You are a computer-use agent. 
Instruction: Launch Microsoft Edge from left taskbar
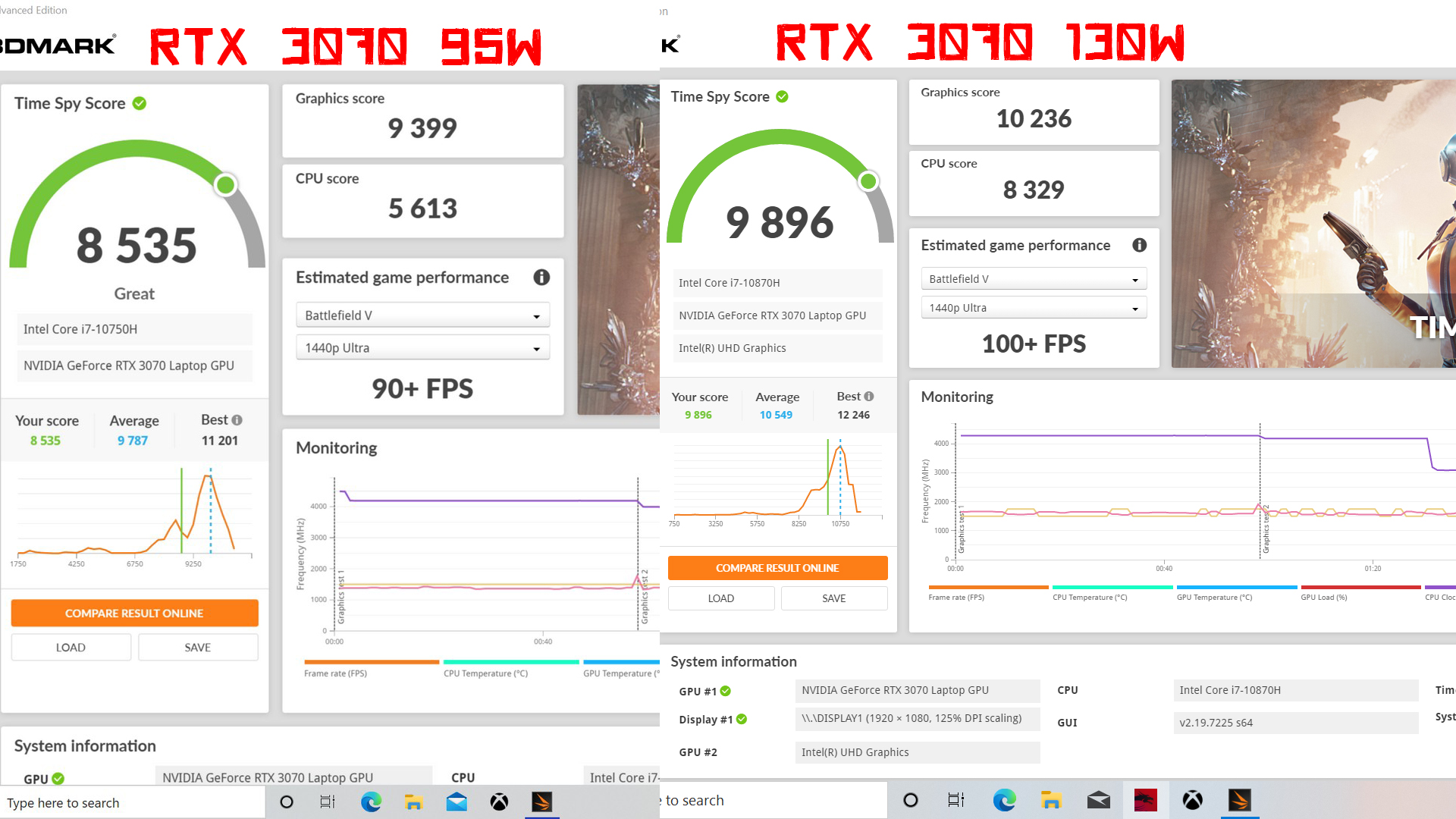click(371, 802)
